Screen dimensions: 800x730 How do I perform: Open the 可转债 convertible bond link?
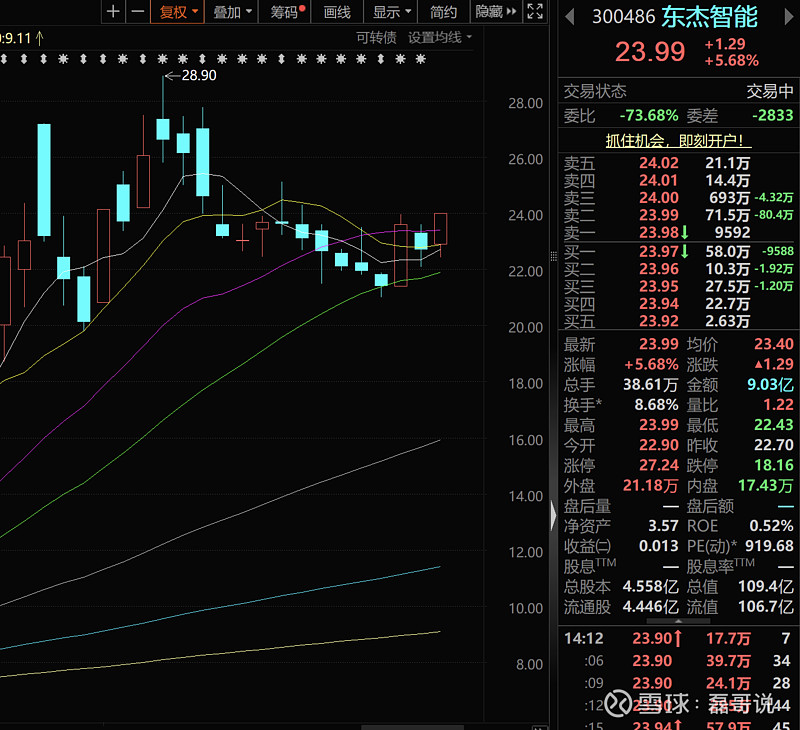point(376,37)
